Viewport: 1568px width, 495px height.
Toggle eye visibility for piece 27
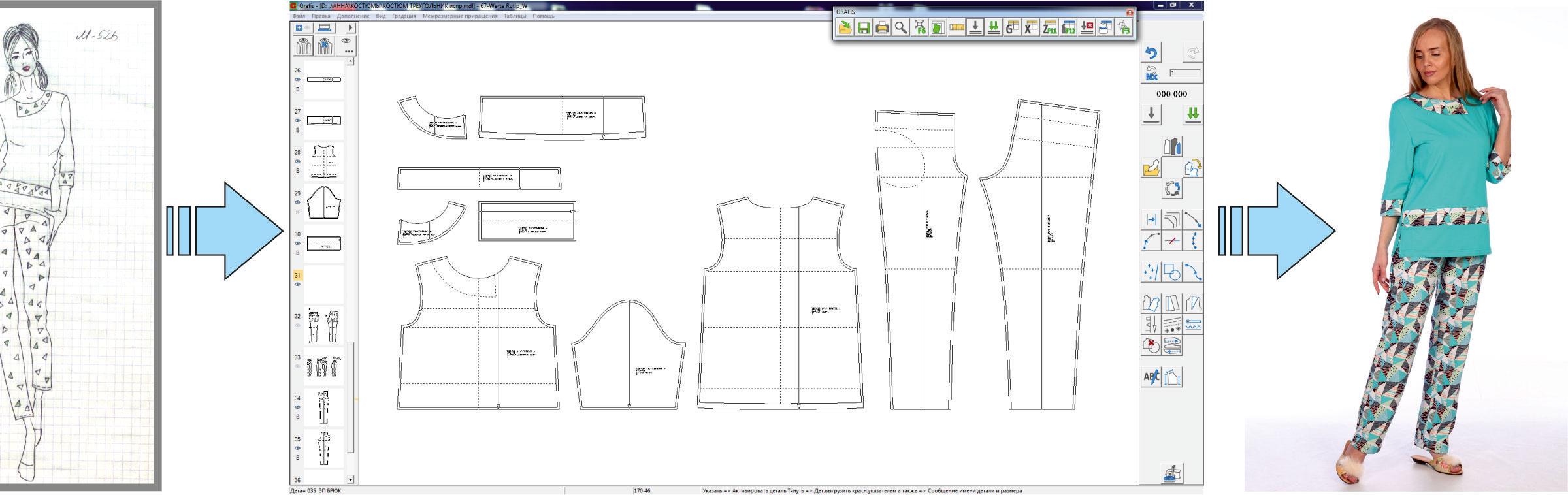pos(297,121)
